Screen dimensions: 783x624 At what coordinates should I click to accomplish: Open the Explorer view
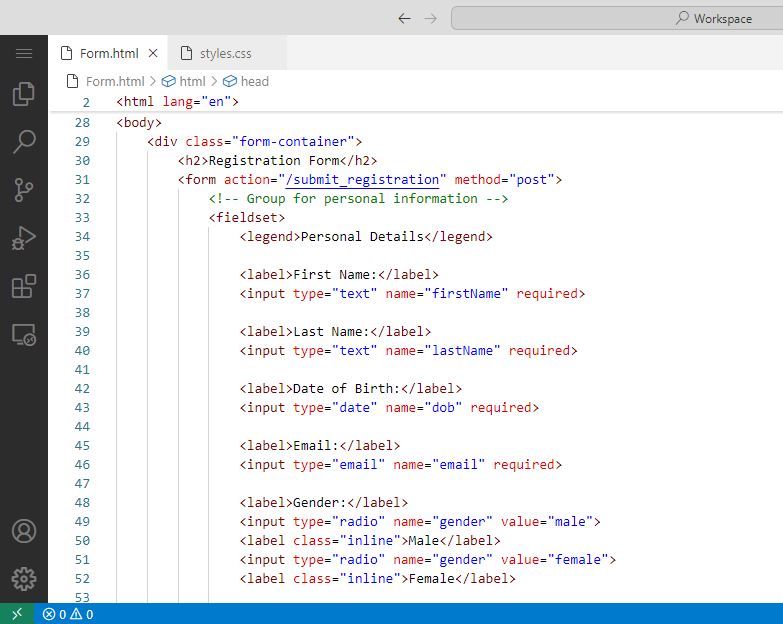coord(23,94)
